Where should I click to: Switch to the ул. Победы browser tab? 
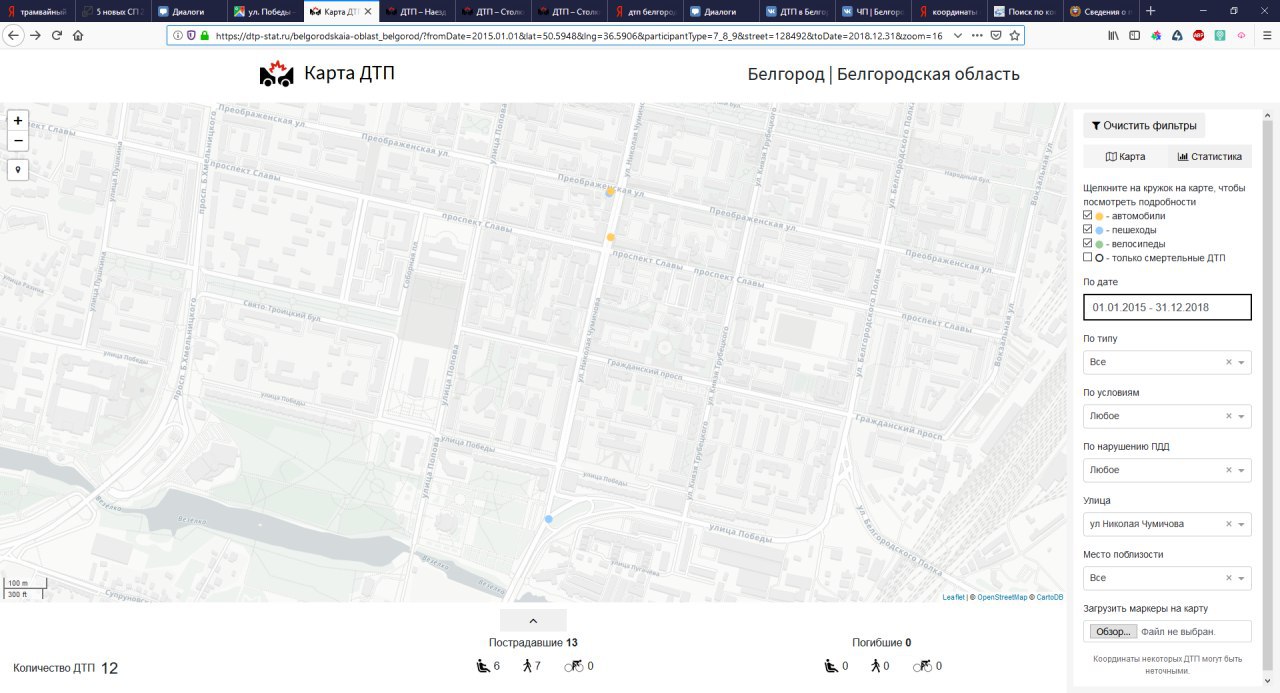(x=264, y=11)
